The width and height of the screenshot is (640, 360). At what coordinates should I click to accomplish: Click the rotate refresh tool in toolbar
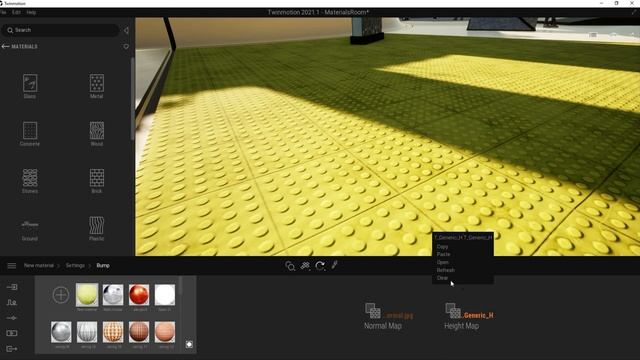pyautogui.click(x=320, y=266)
